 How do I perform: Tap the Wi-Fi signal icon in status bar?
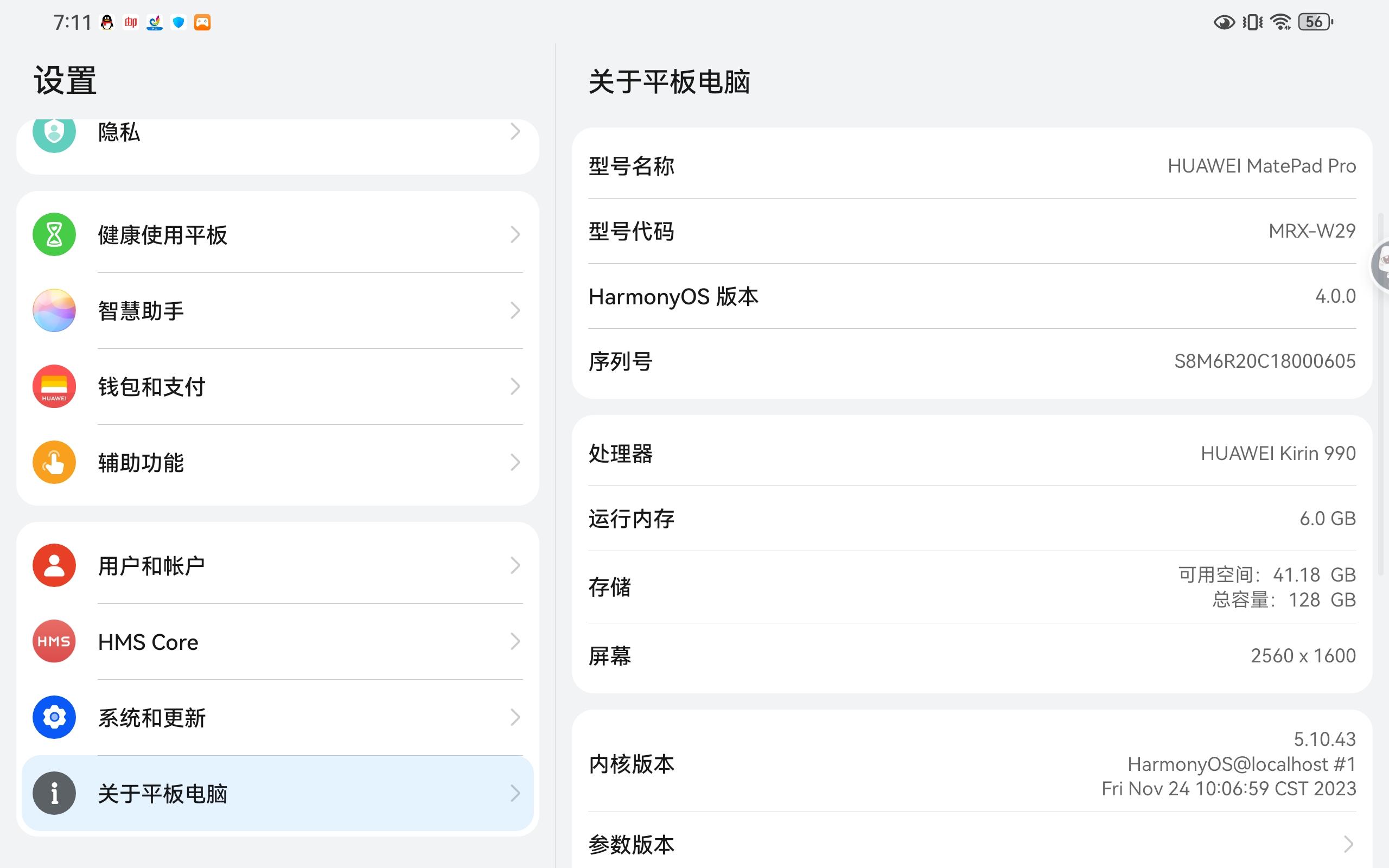1280,22
